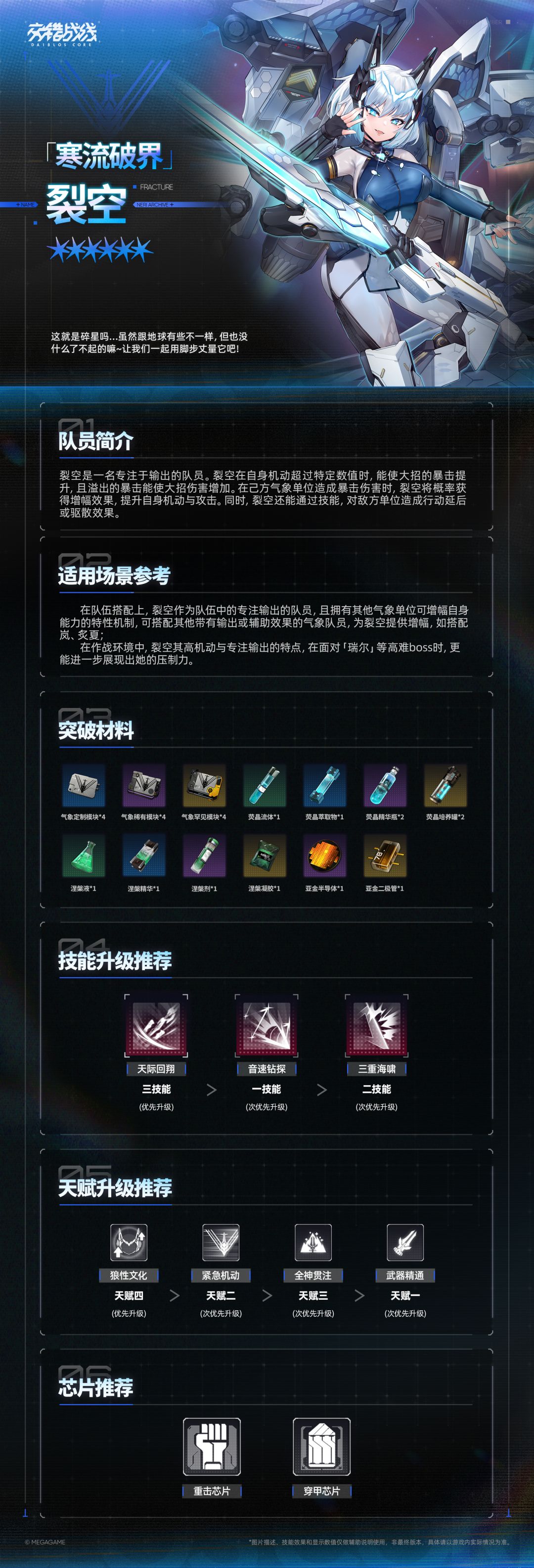Click the 亚金二极管 material icon

point(384,855)
